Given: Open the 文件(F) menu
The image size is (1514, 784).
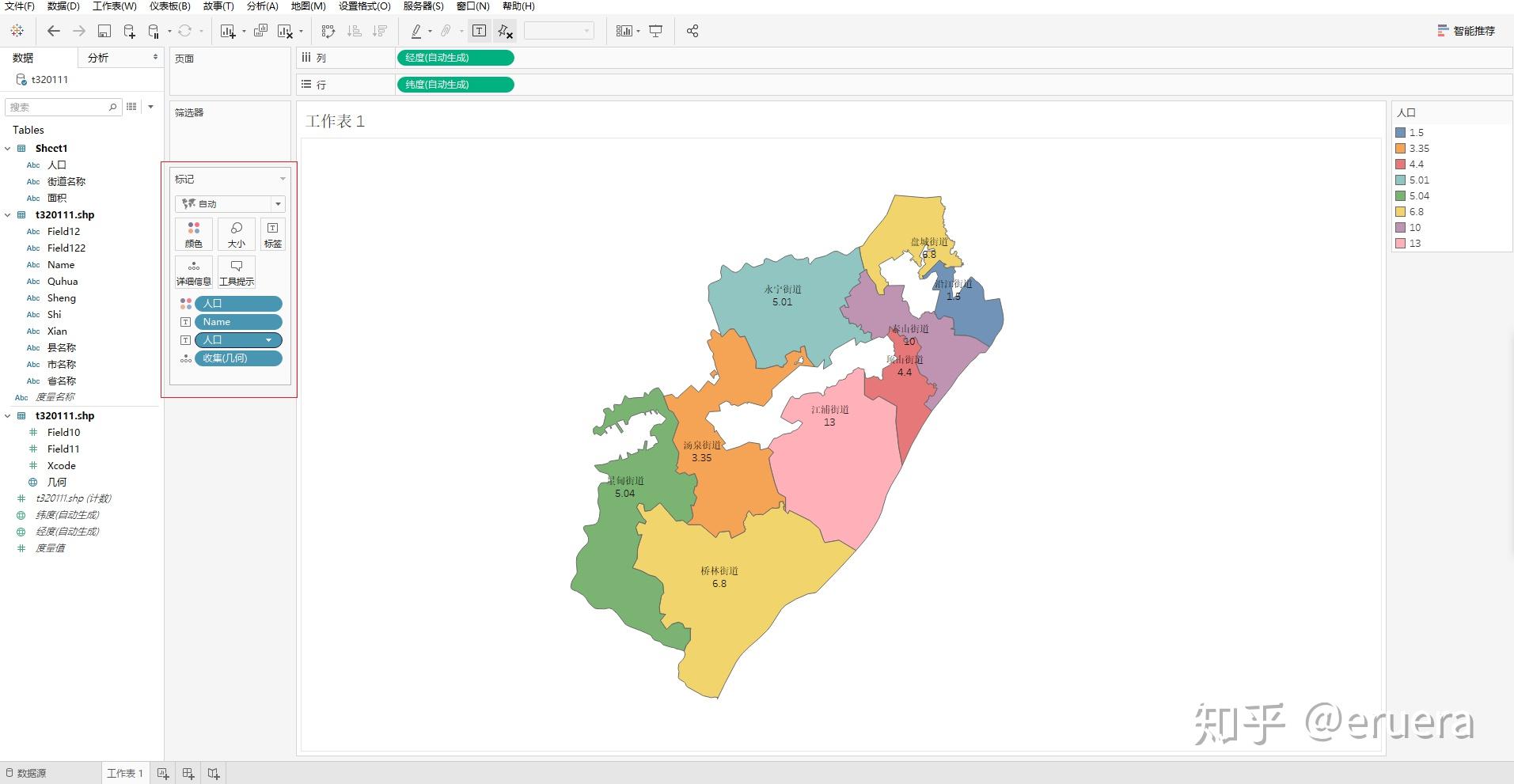Looking at the screenshot, I should pyautogui.click(x=20, y=6).
